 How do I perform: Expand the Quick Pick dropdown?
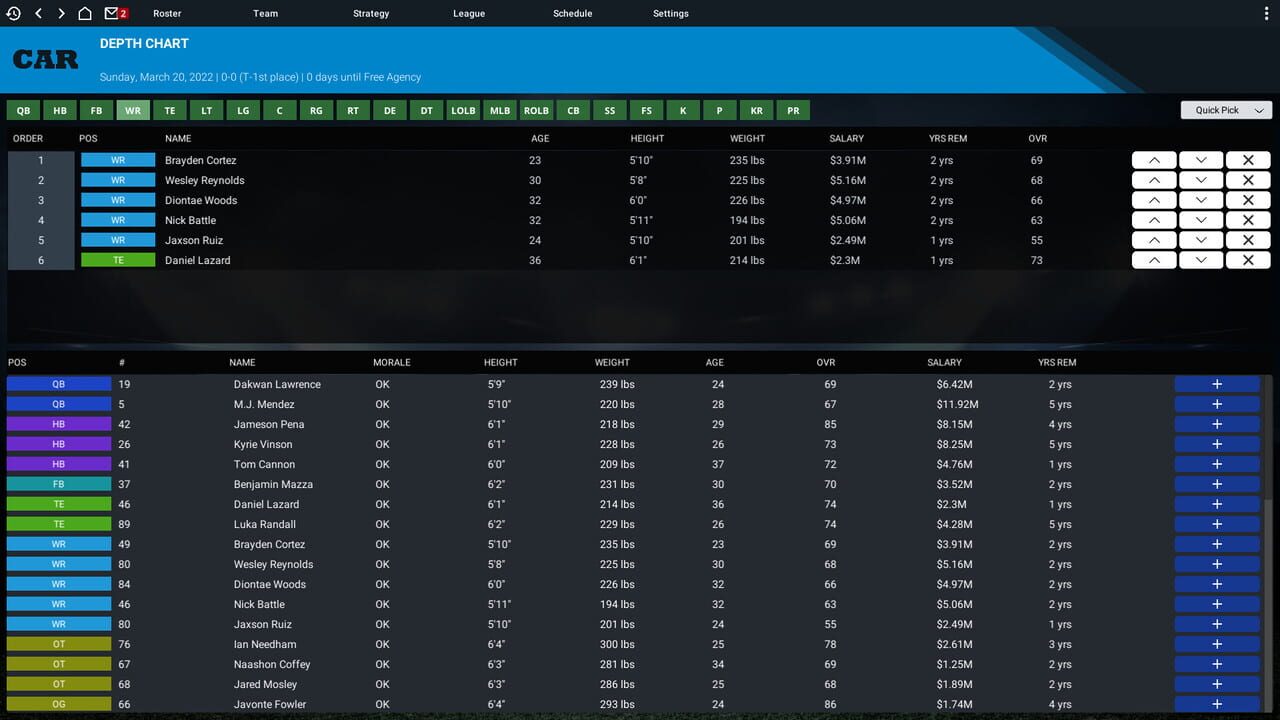(1225, 110)
